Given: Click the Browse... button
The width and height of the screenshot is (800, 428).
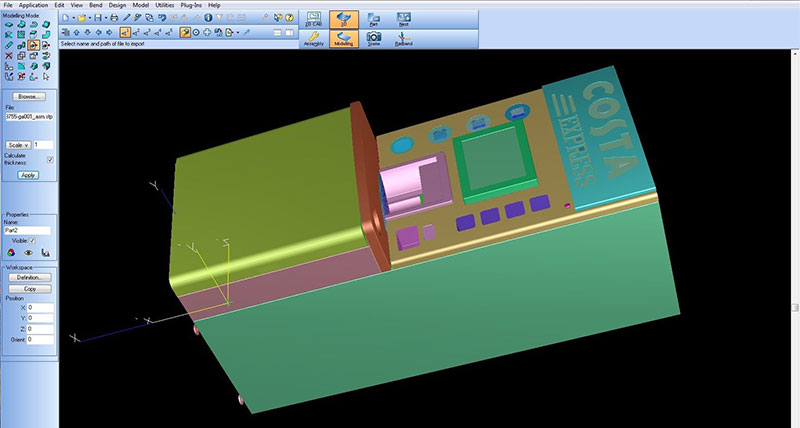Looking at the screenshot, I should [28, 96].
